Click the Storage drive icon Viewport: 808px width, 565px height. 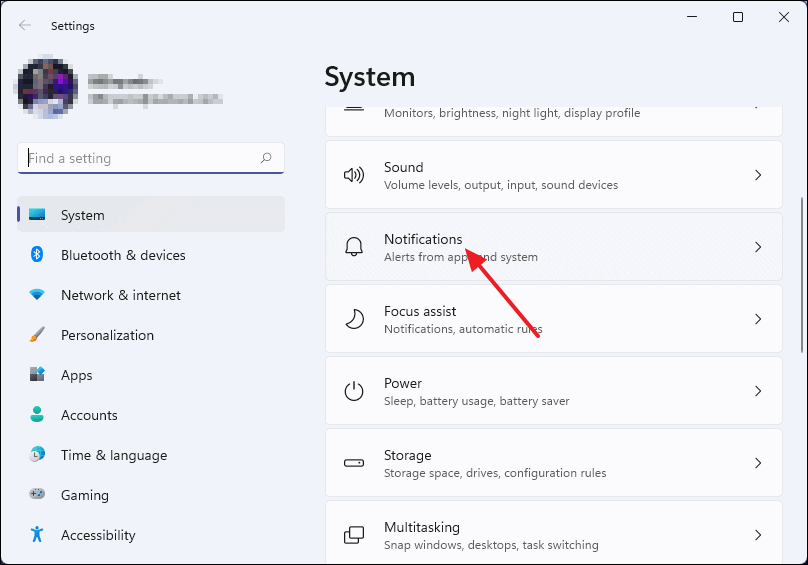tap(354, 463)
